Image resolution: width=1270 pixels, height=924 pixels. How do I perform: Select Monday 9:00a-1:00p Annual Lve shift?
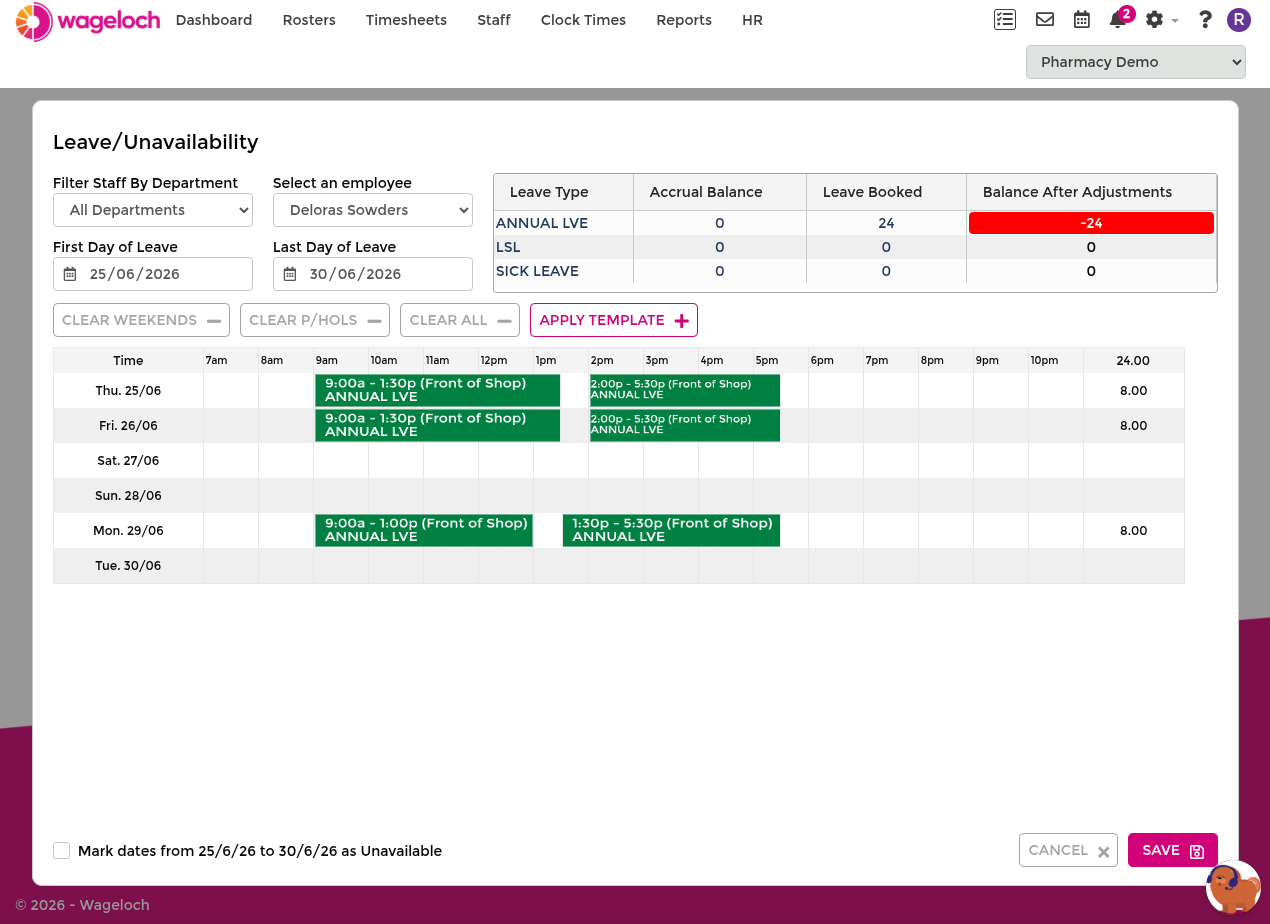[x=424, y=530]
